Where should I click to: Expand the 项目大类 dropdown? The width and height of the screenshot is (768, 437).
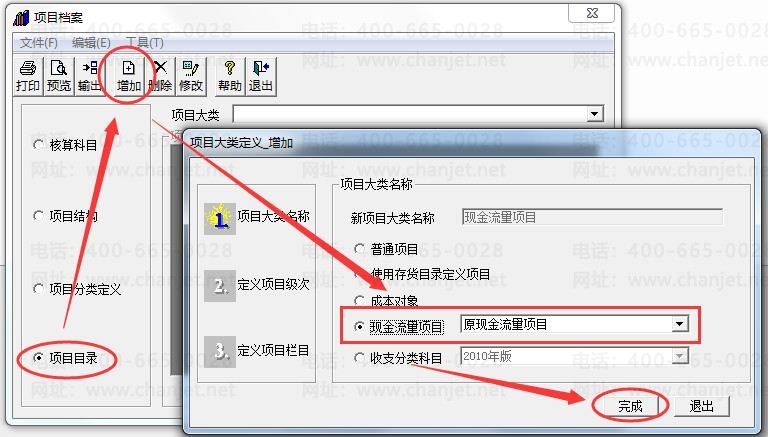click(594, 115)
